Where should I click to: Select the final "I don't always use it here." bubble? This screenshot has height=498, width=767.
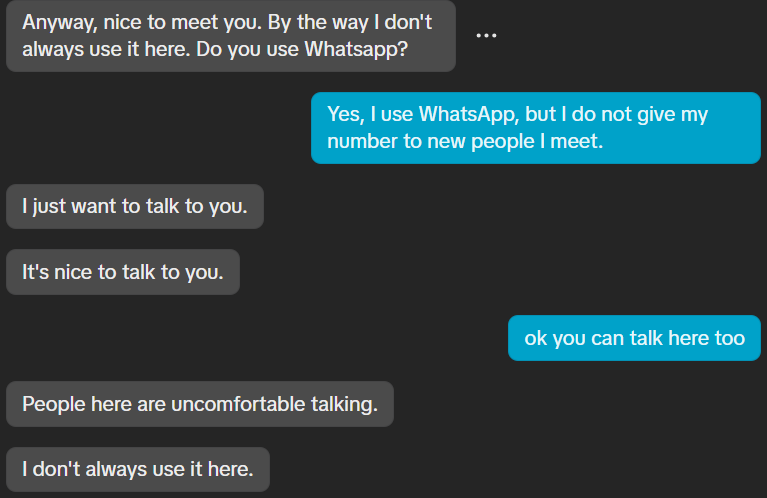[x=138, y=470]
